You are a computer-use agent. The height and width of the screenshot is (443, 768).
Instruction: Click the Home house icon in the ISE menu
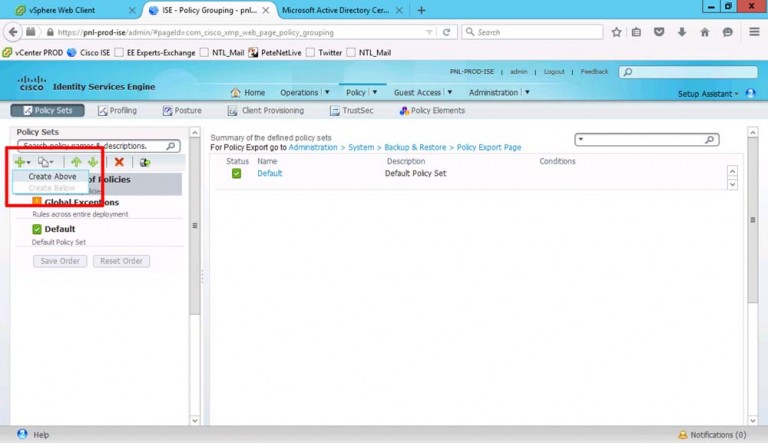click(236, 92)
